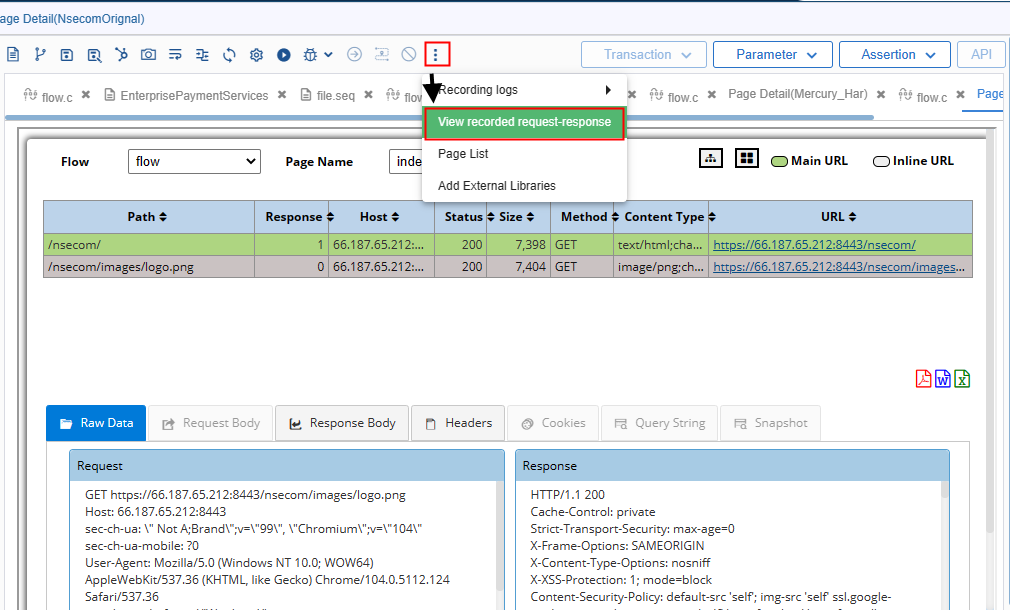
Task: Open the Parameter dropdown
Action: (x=772, y=55)
